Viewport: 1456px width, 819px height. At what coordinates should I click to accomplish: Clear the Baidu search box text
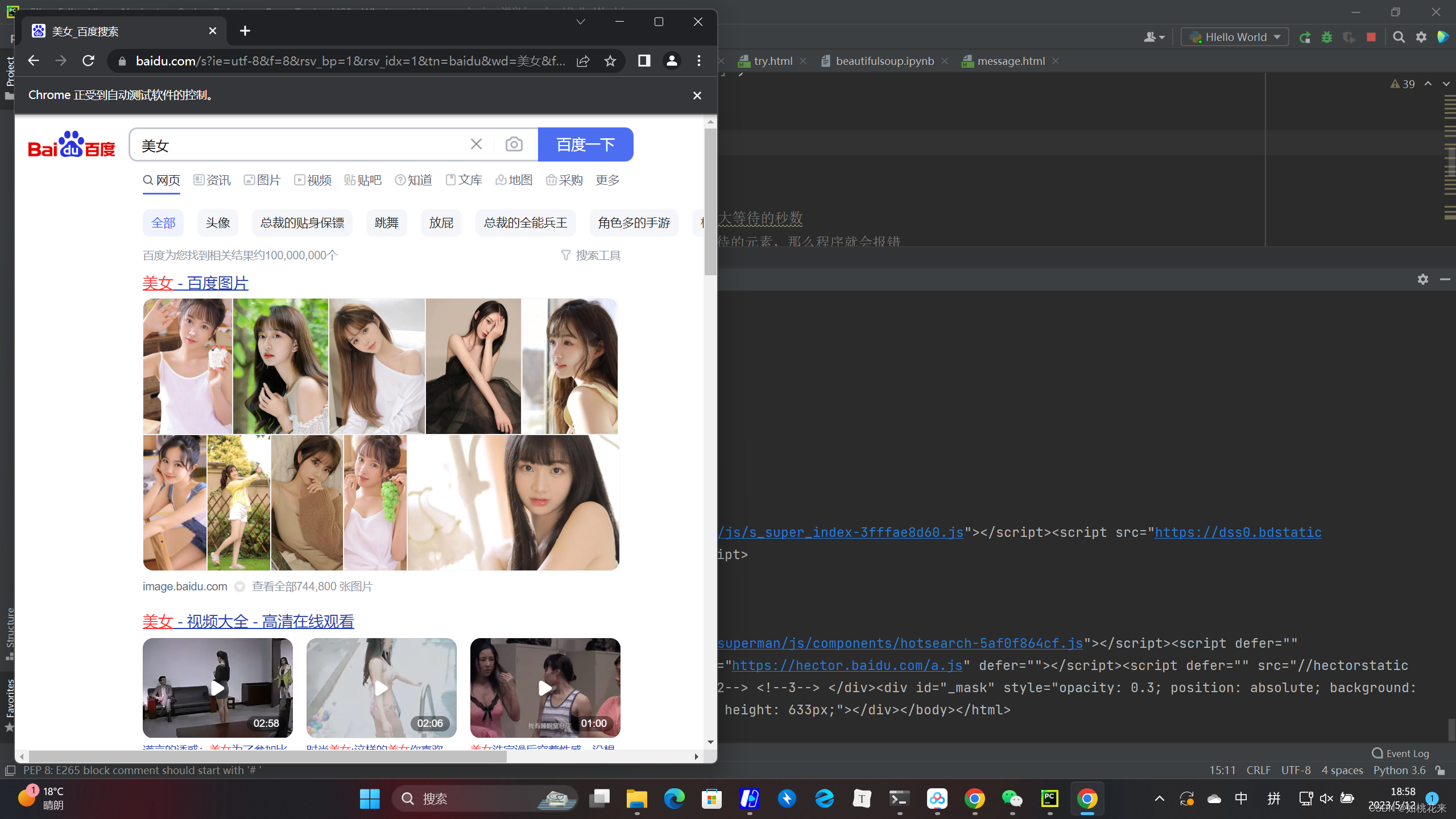coord(477,144)
